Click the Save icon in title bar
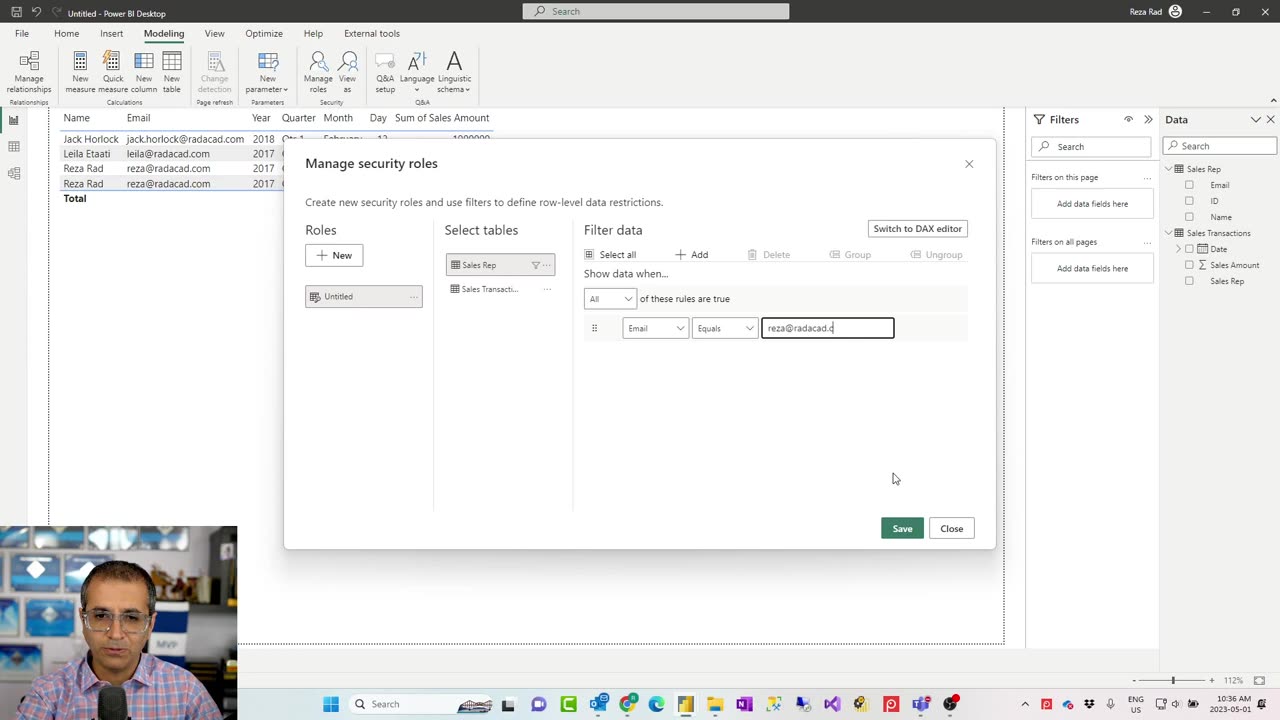 click(x=16, y=12)
